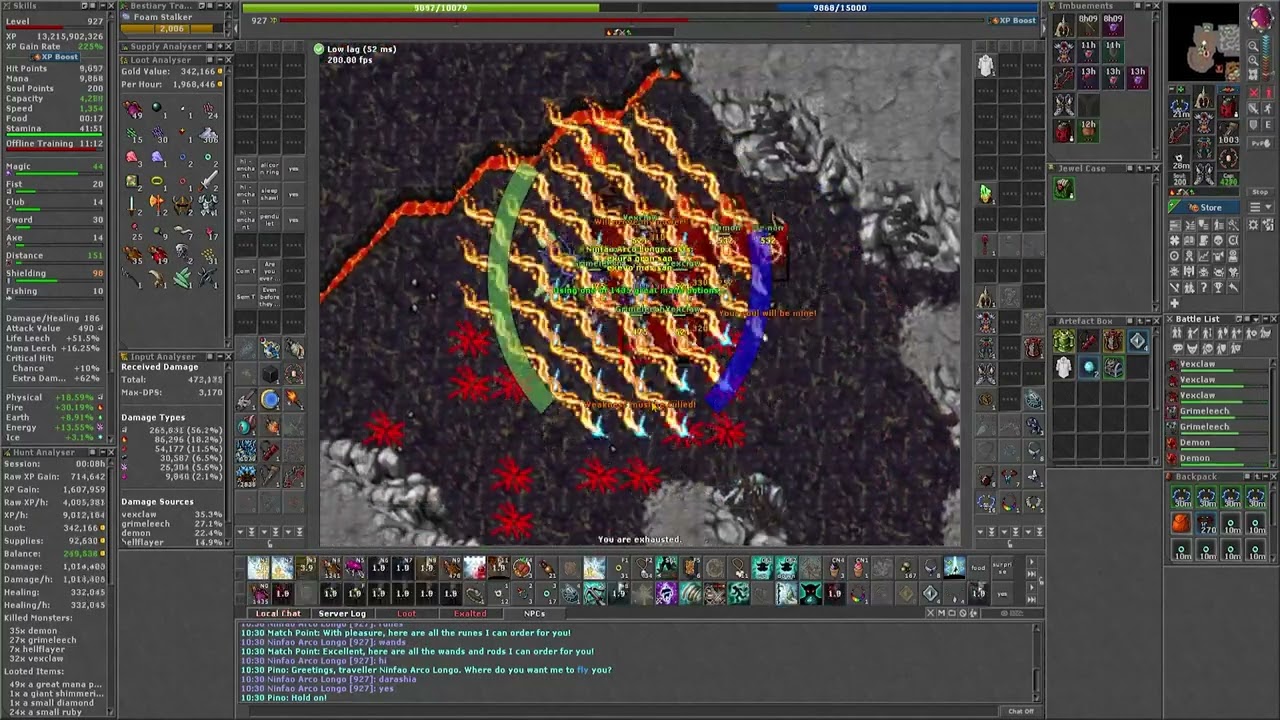Toggle the sword attack mode button

1253,108
